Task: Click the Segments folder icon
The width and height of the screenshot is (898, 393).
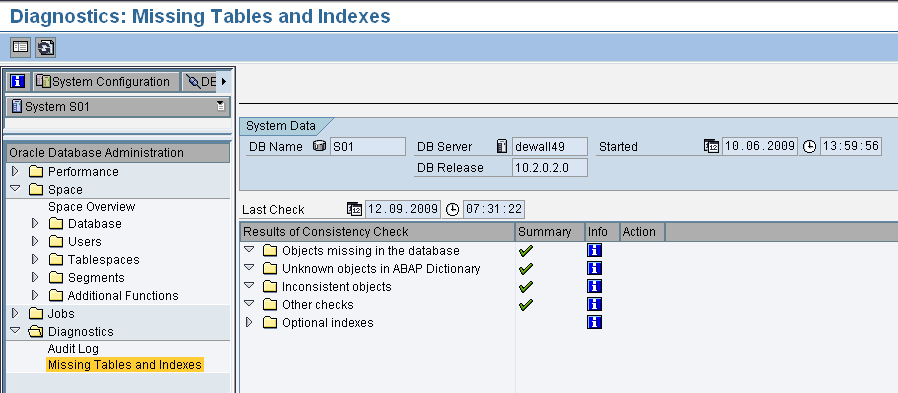Action: pos(56,277)
